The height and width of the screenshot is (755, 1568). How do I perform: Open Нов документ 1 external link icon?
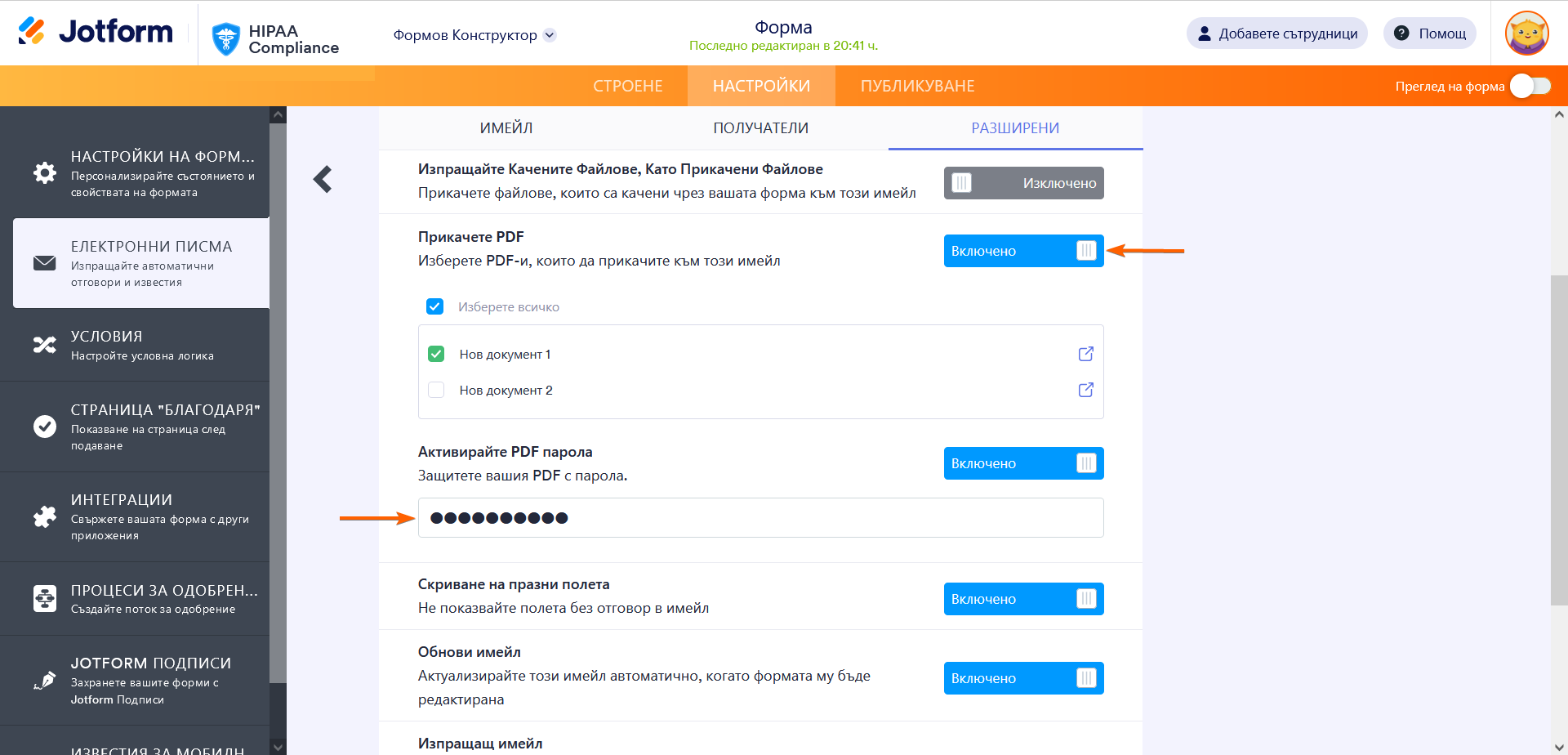1085,354
